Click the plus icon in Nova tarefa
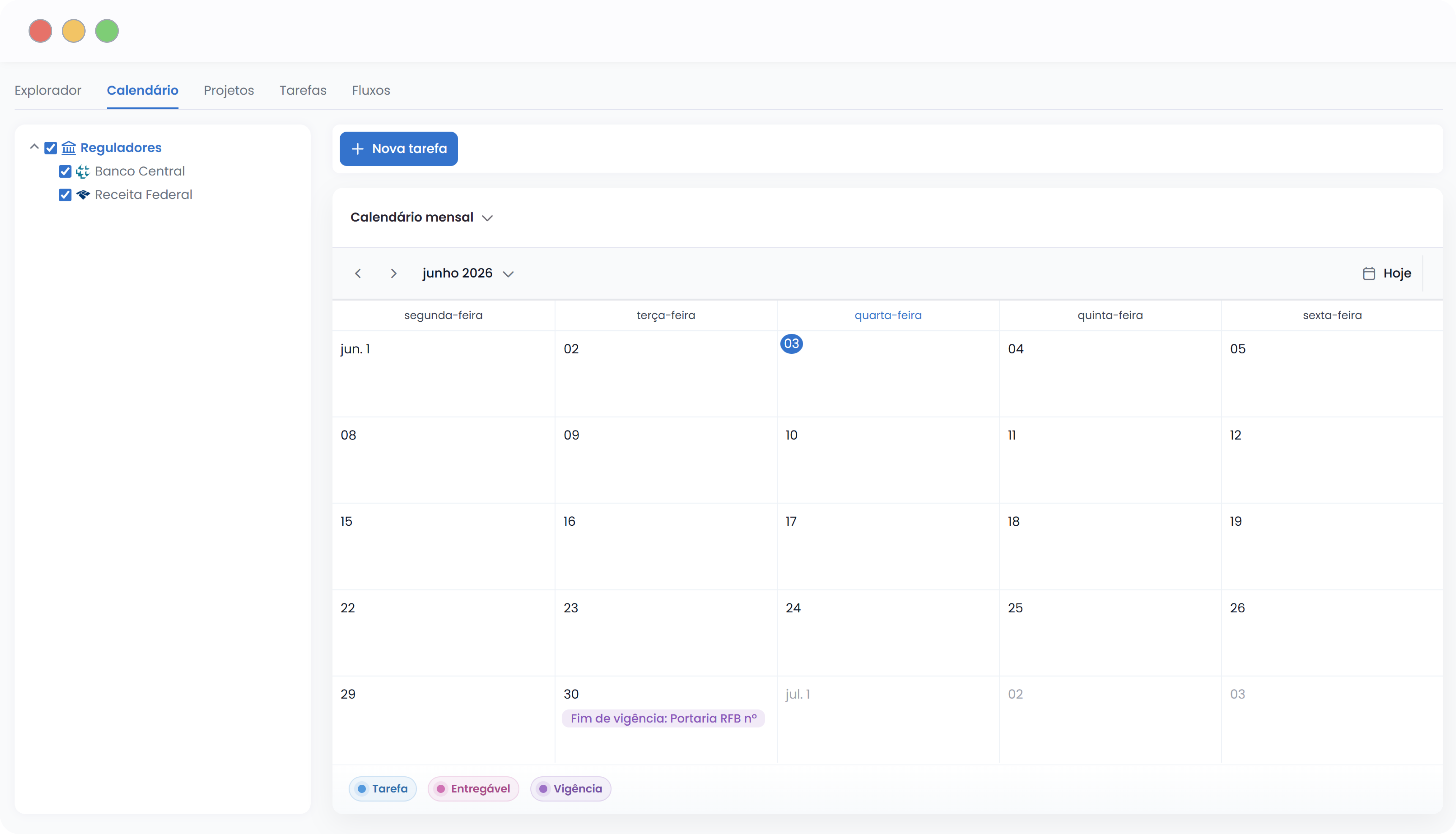The width and height of the screenshot is (1456, 834). (357, 149)
